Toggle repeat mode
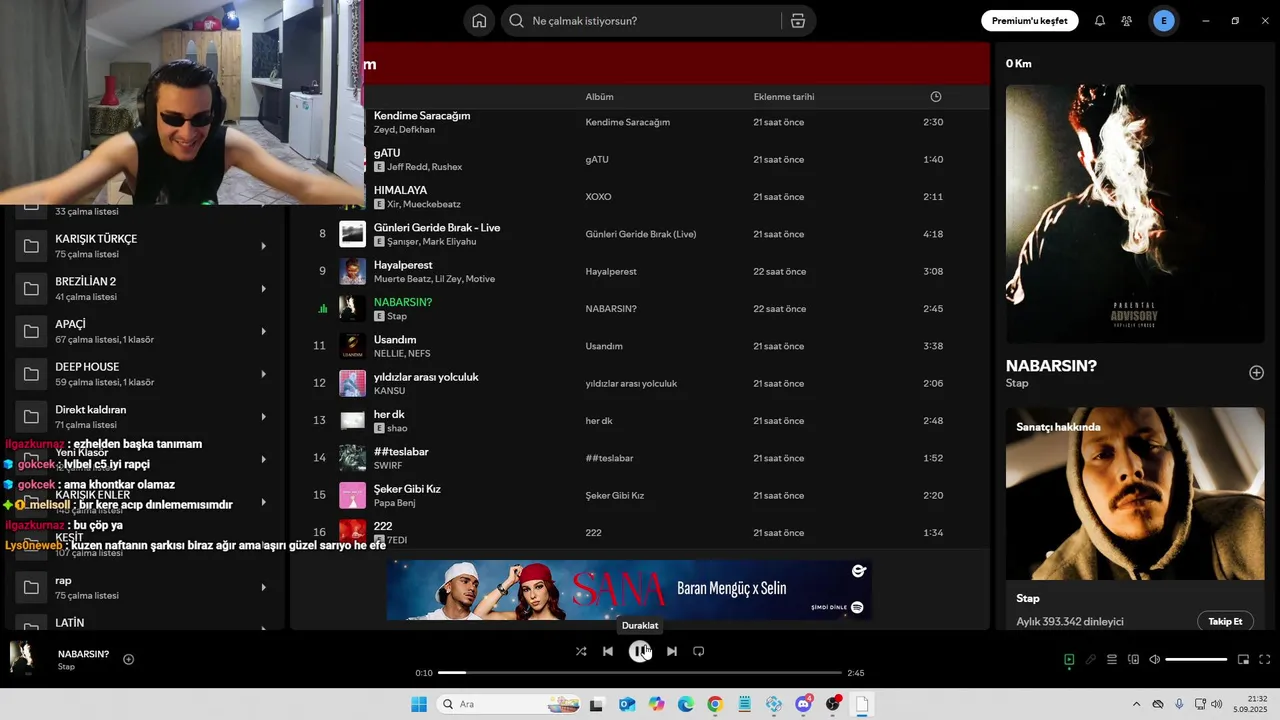 (699, 651)
